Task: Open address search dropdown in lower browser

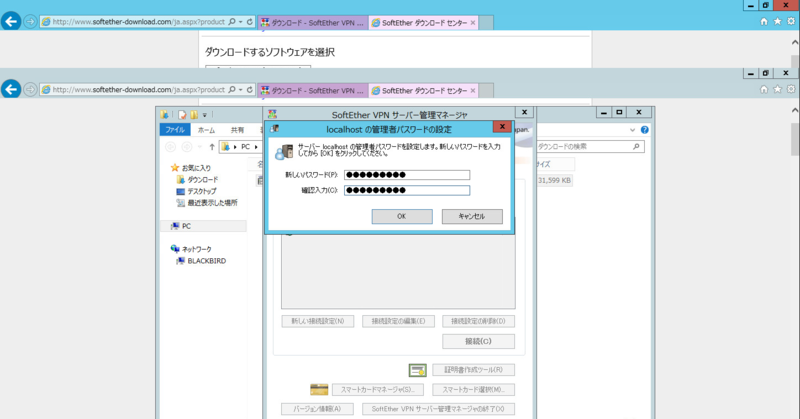Action: pos(241,89)
